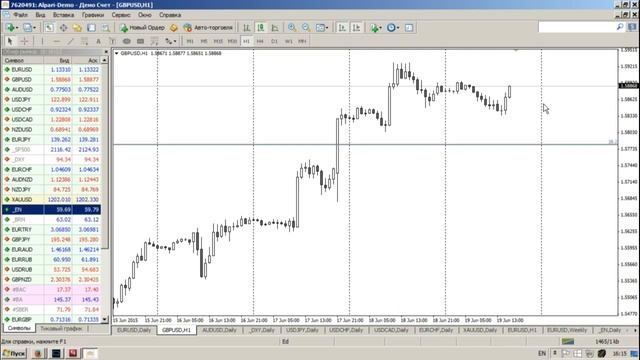
Task: Open a new chart with the green plus icon
Action: (10, 28)
